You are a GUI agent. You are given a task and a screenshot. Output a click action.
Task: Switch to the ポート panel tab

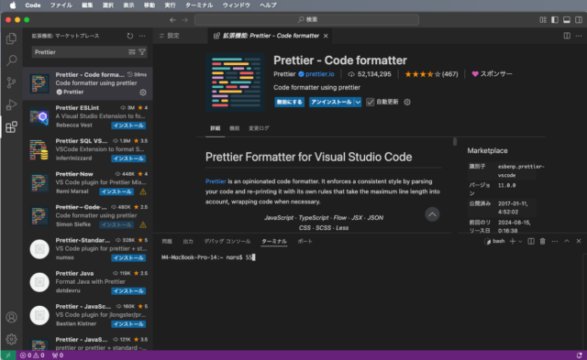click(x=305, y=241)
